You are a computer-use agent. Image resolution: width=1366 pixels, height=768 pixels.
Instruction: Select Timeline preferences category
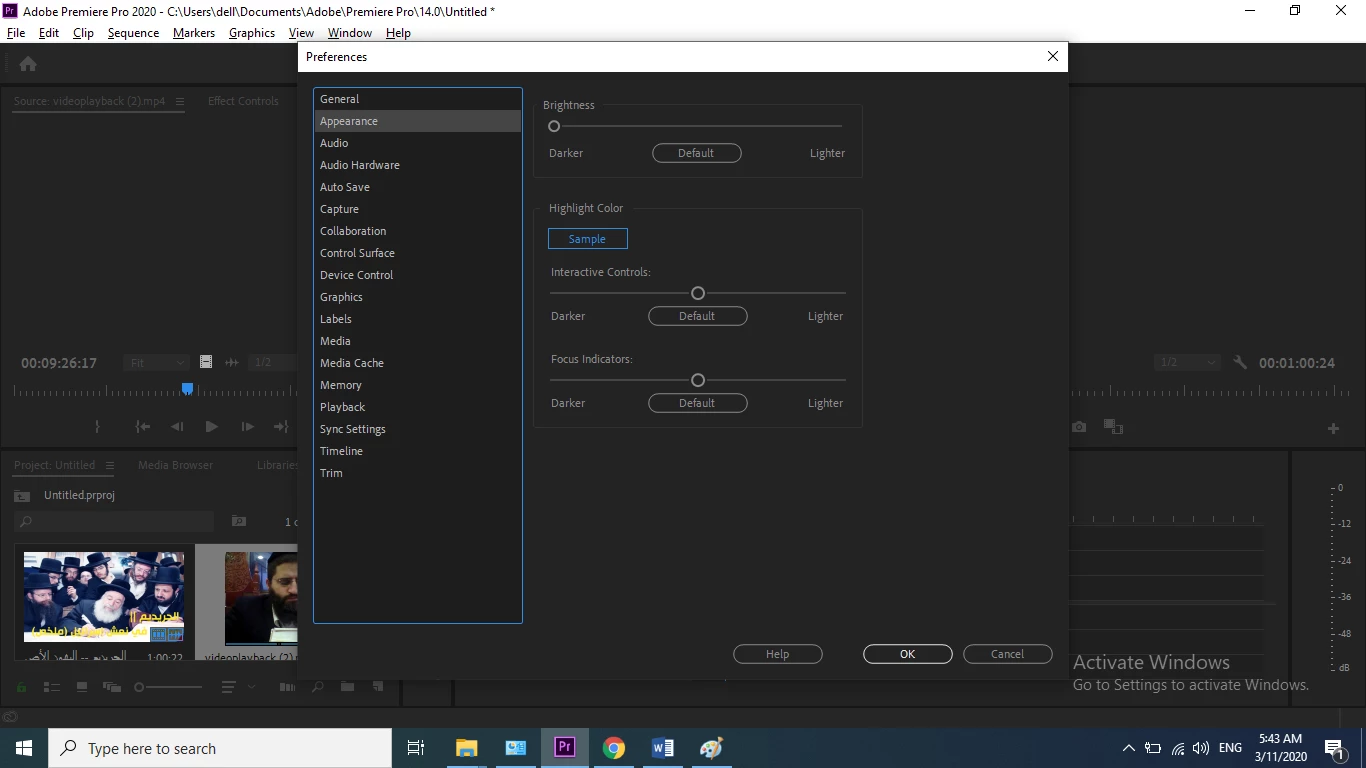(x=418, y=451)
